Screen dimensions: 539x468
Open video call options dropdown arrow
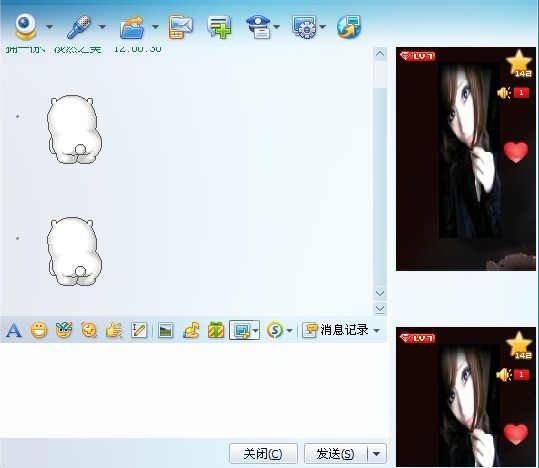click(x=50, y=26)
